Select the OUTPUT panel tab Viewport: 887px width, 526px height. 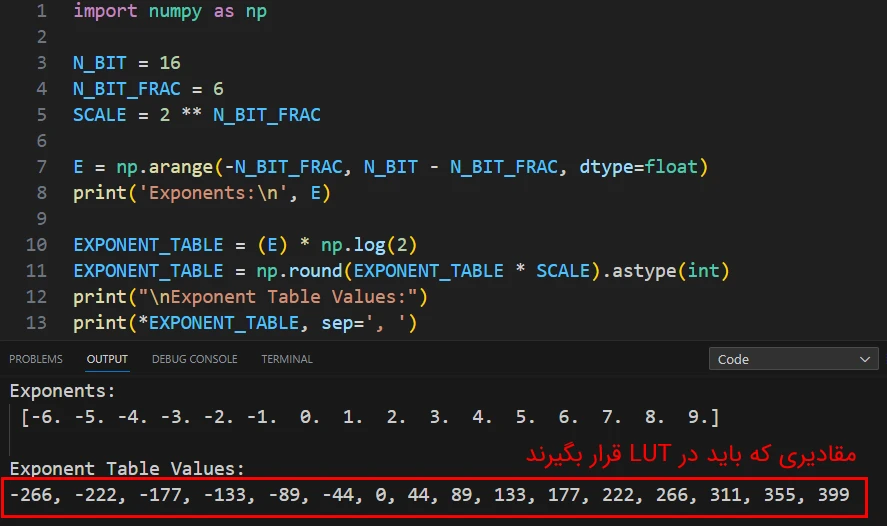click(107, 359)
